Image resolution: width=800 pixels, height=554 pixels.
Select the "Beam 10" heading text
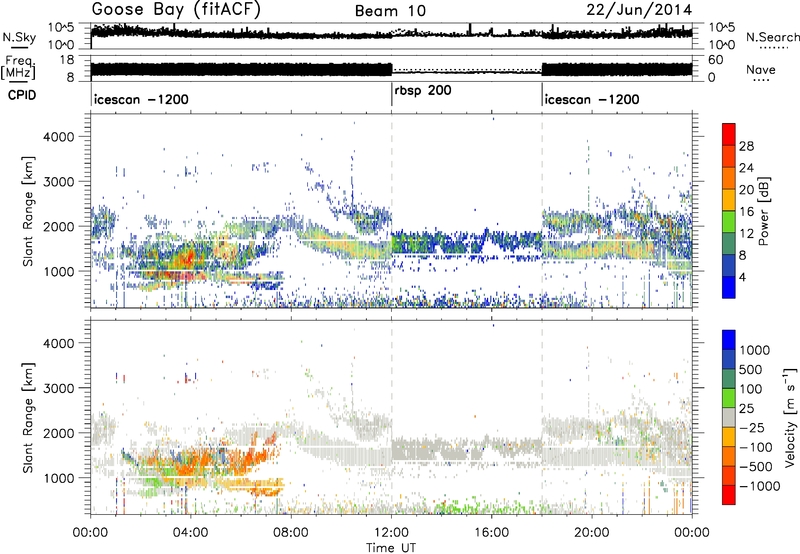coord(390,11)
